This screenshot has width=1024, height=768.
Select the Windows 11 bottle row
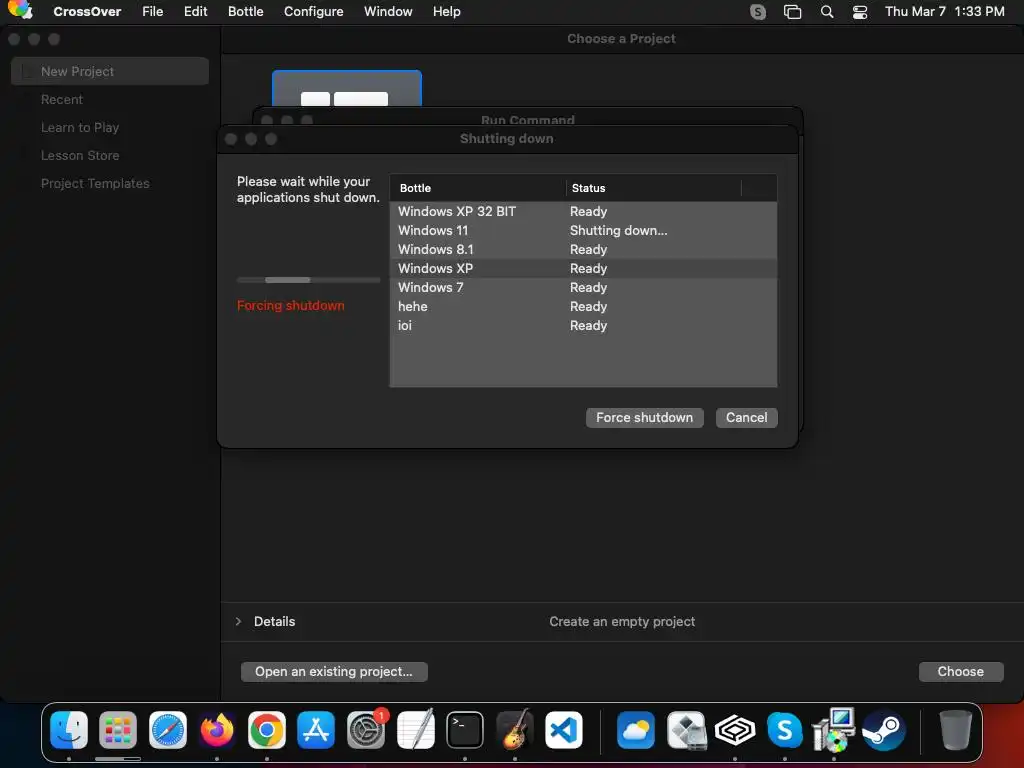(x=583, y=230)
